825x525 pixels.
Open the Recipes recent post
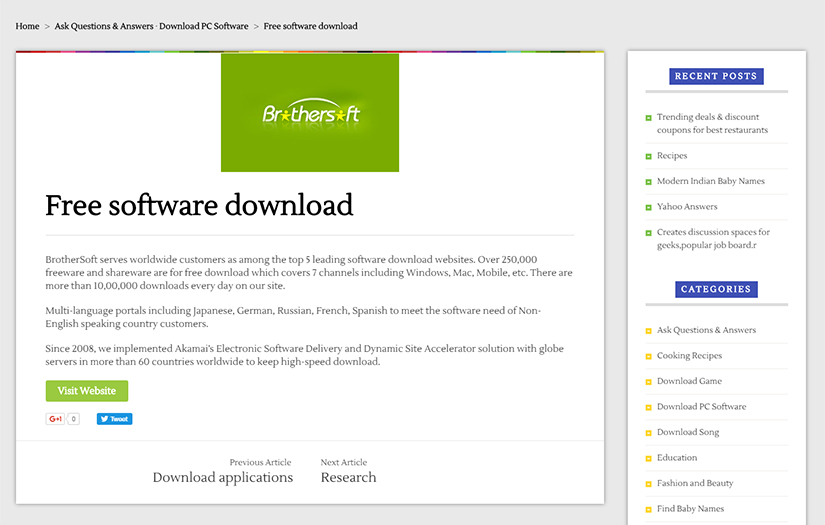tap(672, 156)
